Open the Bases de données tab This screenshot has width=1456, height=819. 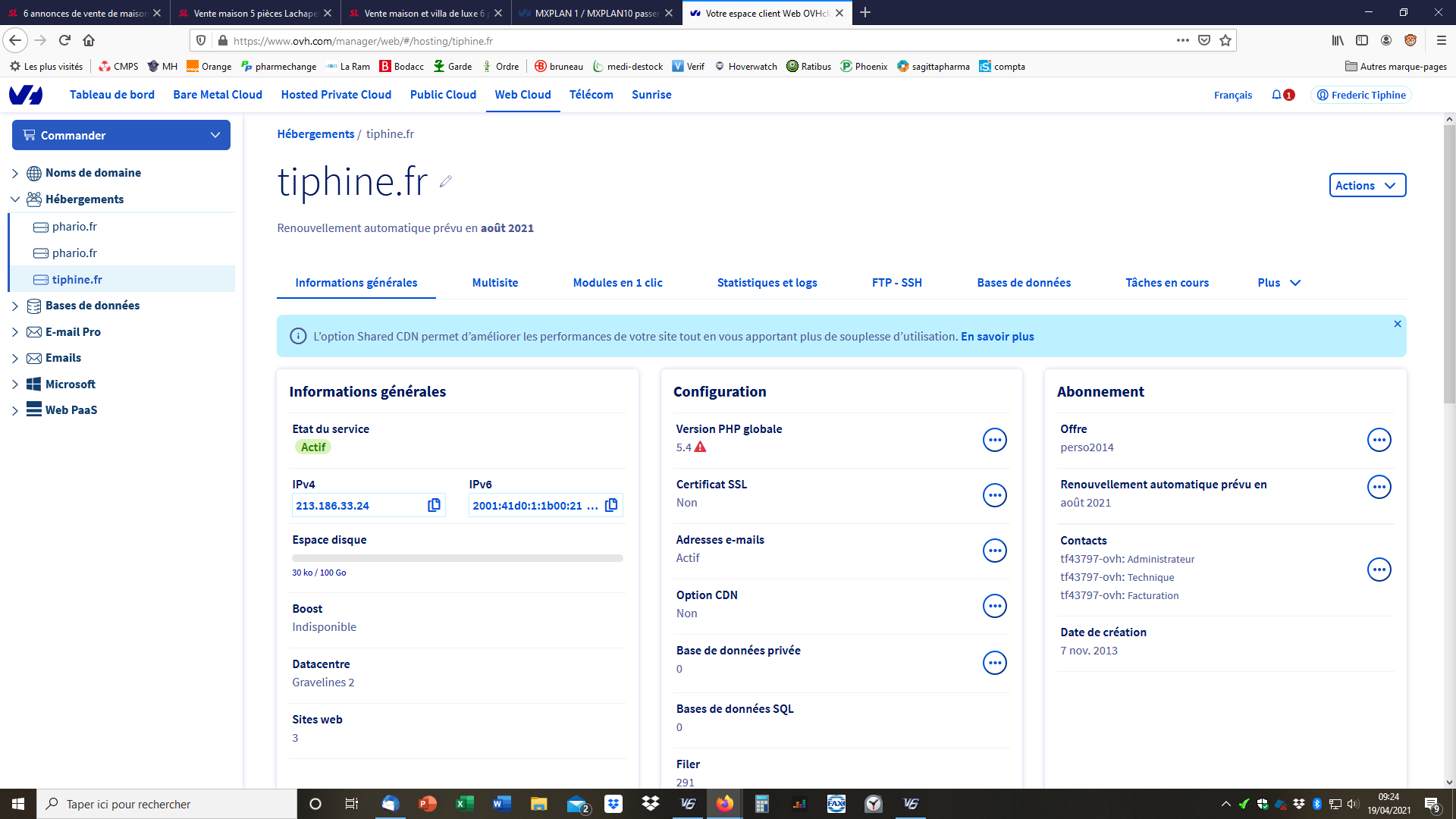(x=1024, y=283)
